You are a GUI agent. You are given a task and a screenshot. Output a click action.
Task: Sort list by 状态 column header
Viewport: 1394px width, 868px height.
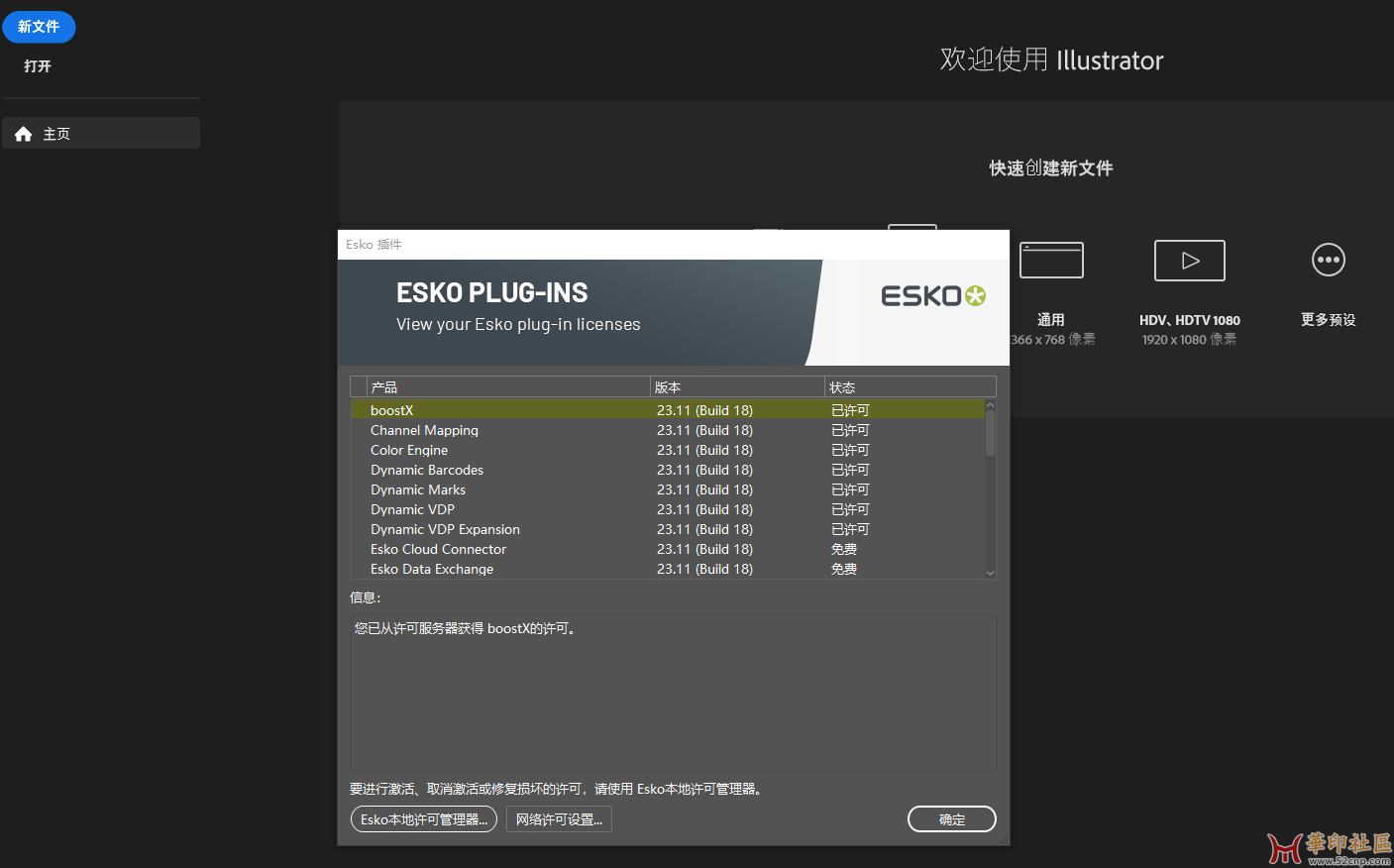pos(910,387)
